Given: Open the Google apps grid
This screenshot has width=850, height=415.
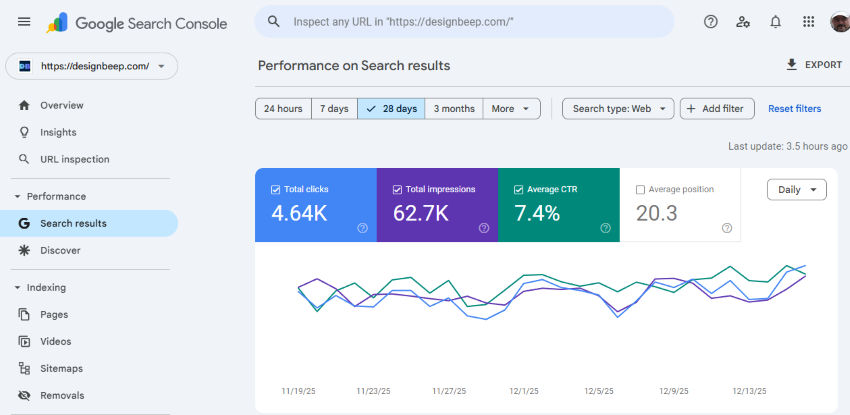Looking at the screenshot, I should pyautogui.click(x=808, y=22).
